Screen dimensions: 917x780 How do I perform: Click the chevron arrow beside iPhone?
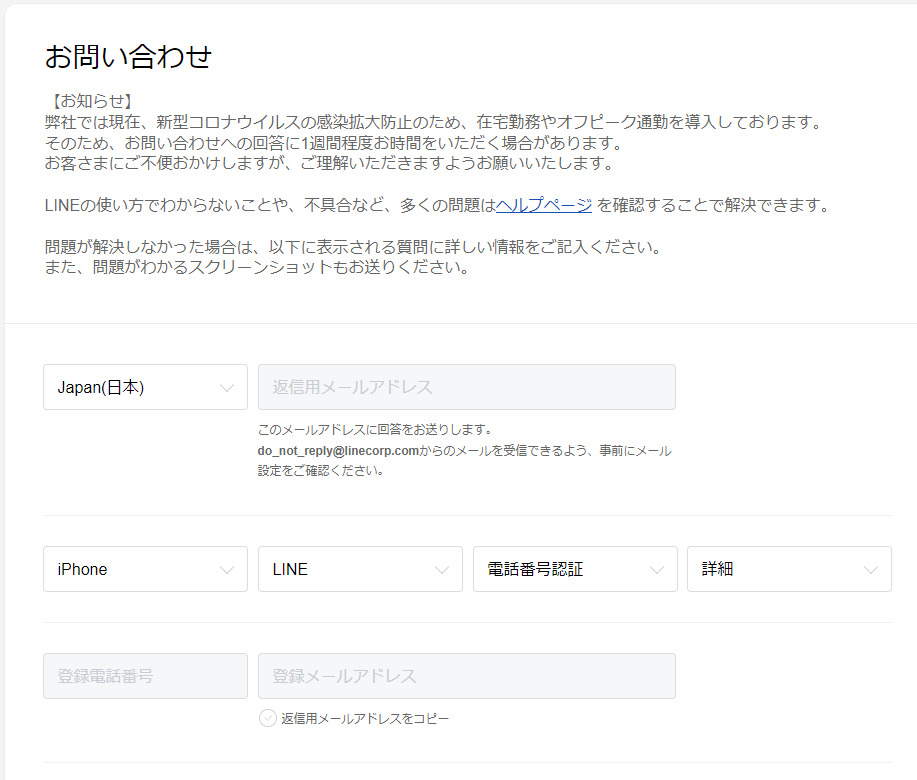click(x=227, y=570)
